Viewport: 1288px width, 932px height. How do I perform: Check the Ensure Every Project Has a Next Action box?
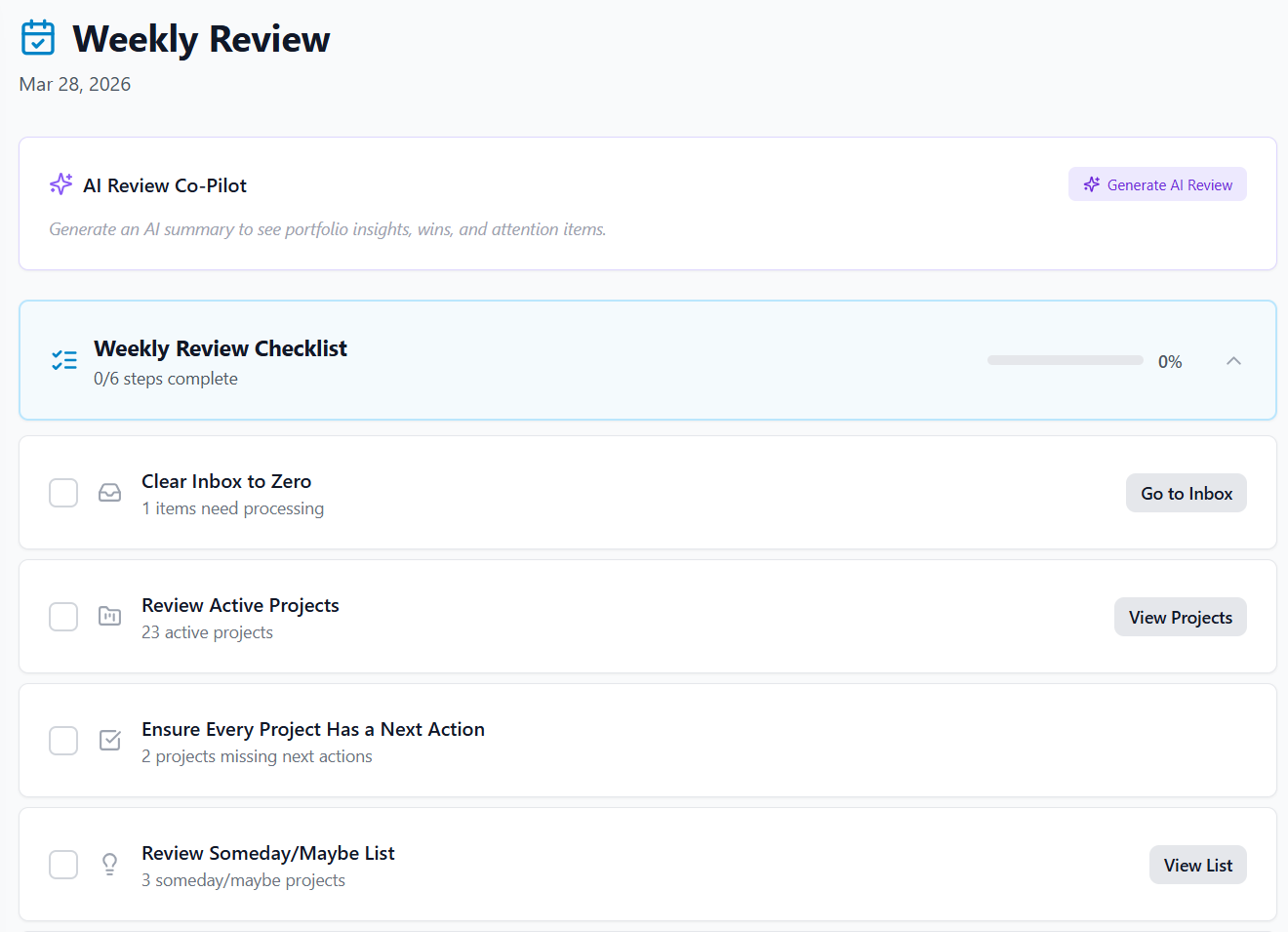62,740
